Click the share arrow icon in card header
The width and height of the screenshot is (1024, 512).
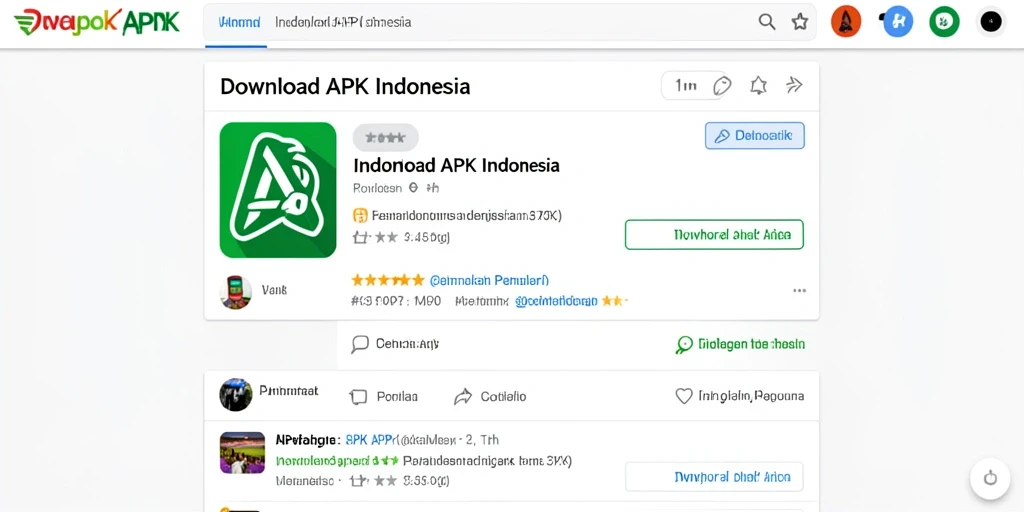pos(793,86)
